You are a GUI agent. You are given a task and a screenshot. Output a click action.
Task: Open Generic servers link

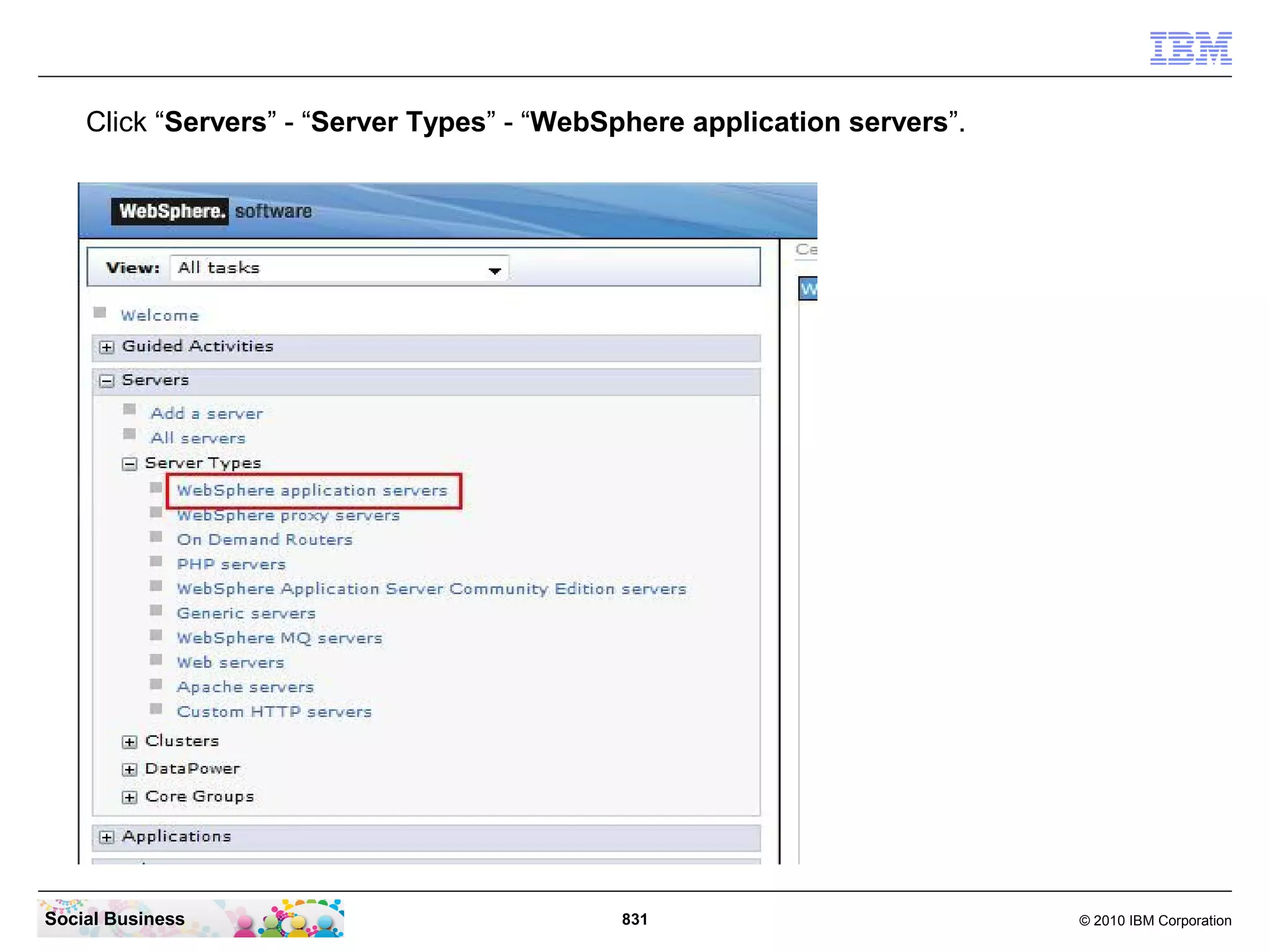246,614
